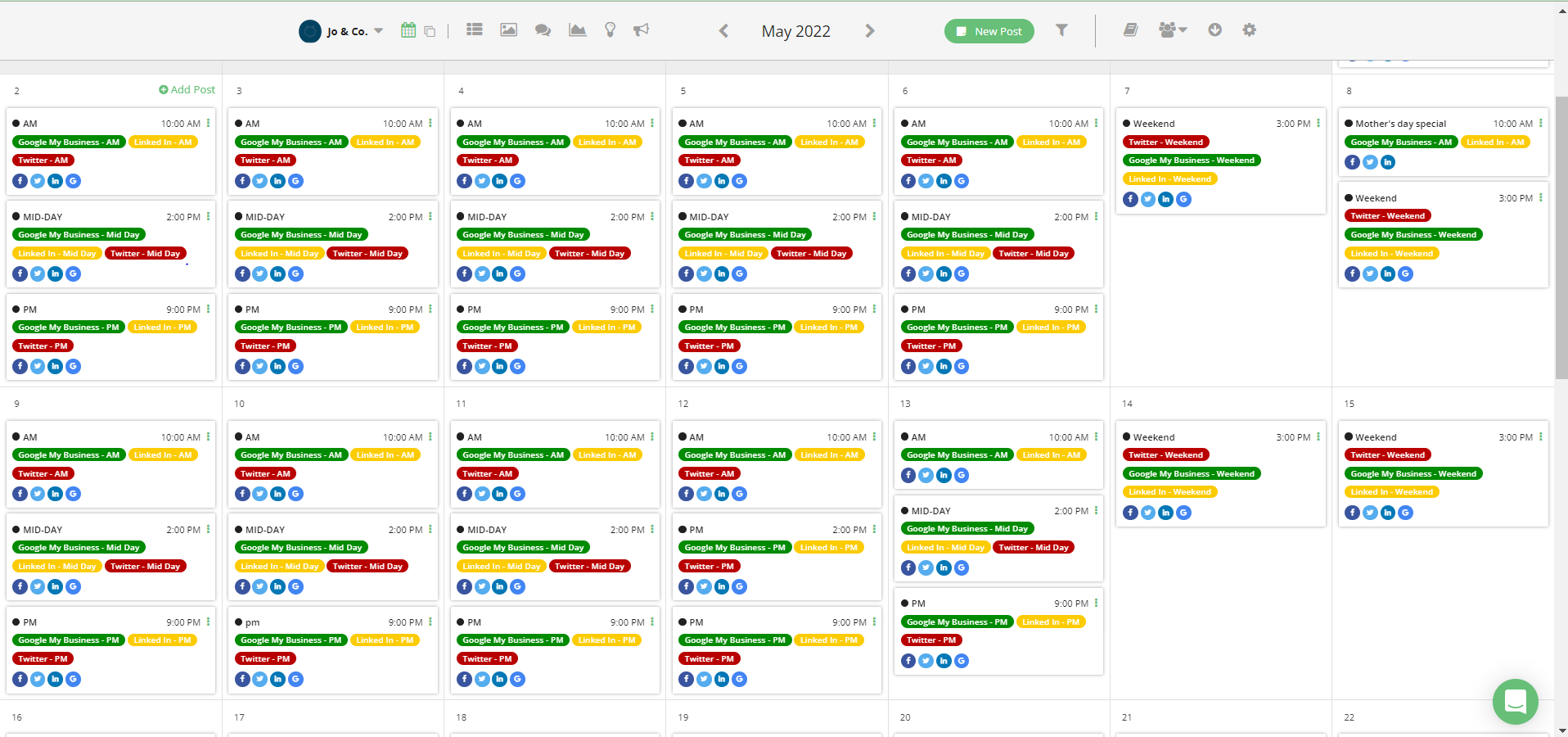Open three-dot menu on Mother's day special post
This screenshot has width=1568, height=737.
coord(1541,124)
